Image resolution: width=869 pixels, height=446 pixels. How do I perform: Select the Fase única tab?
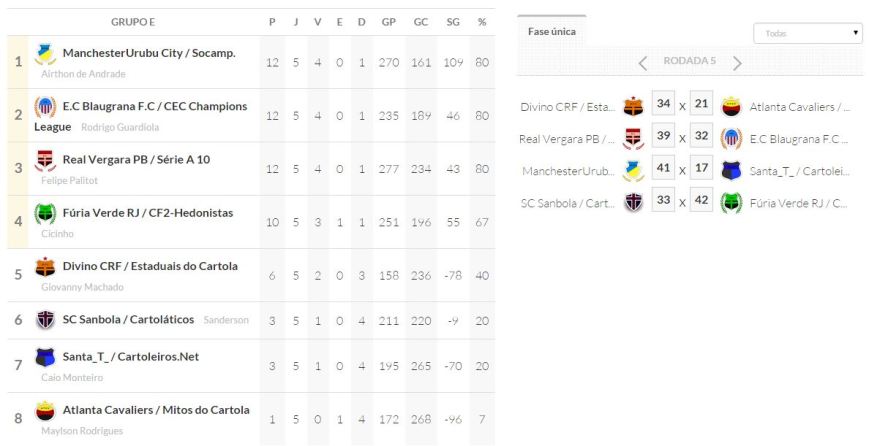tap(551, 32)
